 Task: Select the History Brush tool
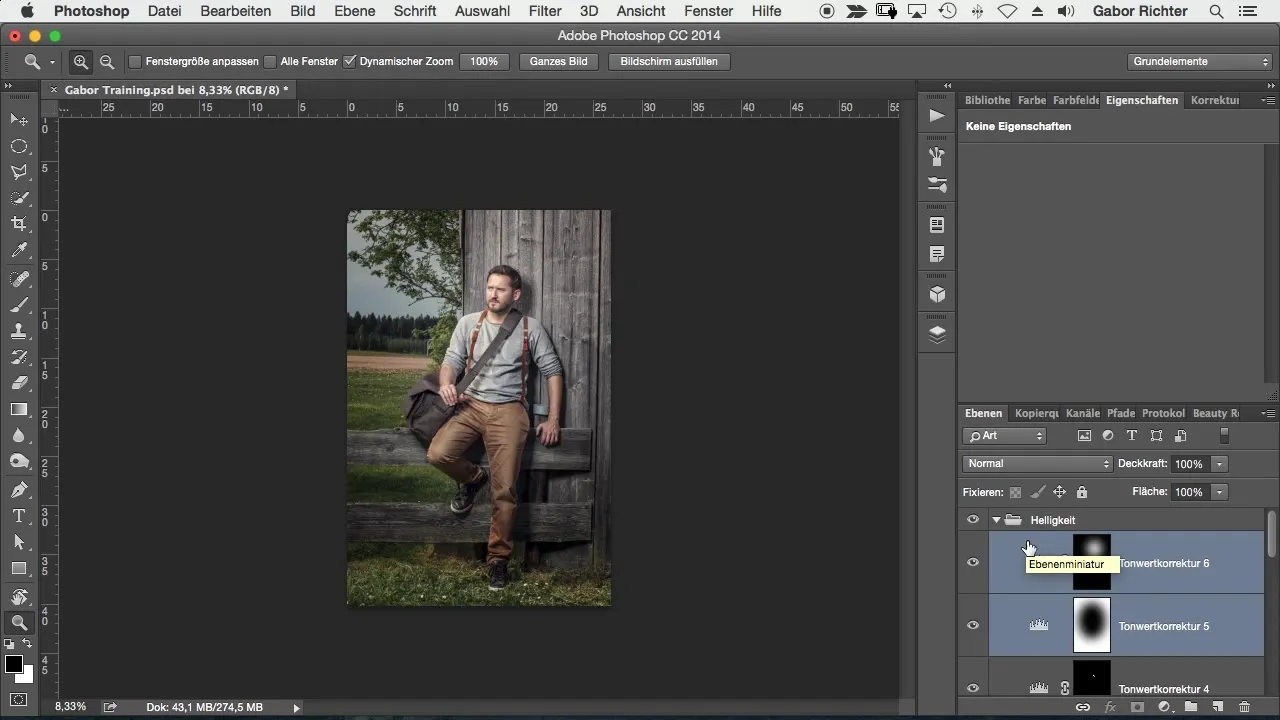tap(19, 357)
